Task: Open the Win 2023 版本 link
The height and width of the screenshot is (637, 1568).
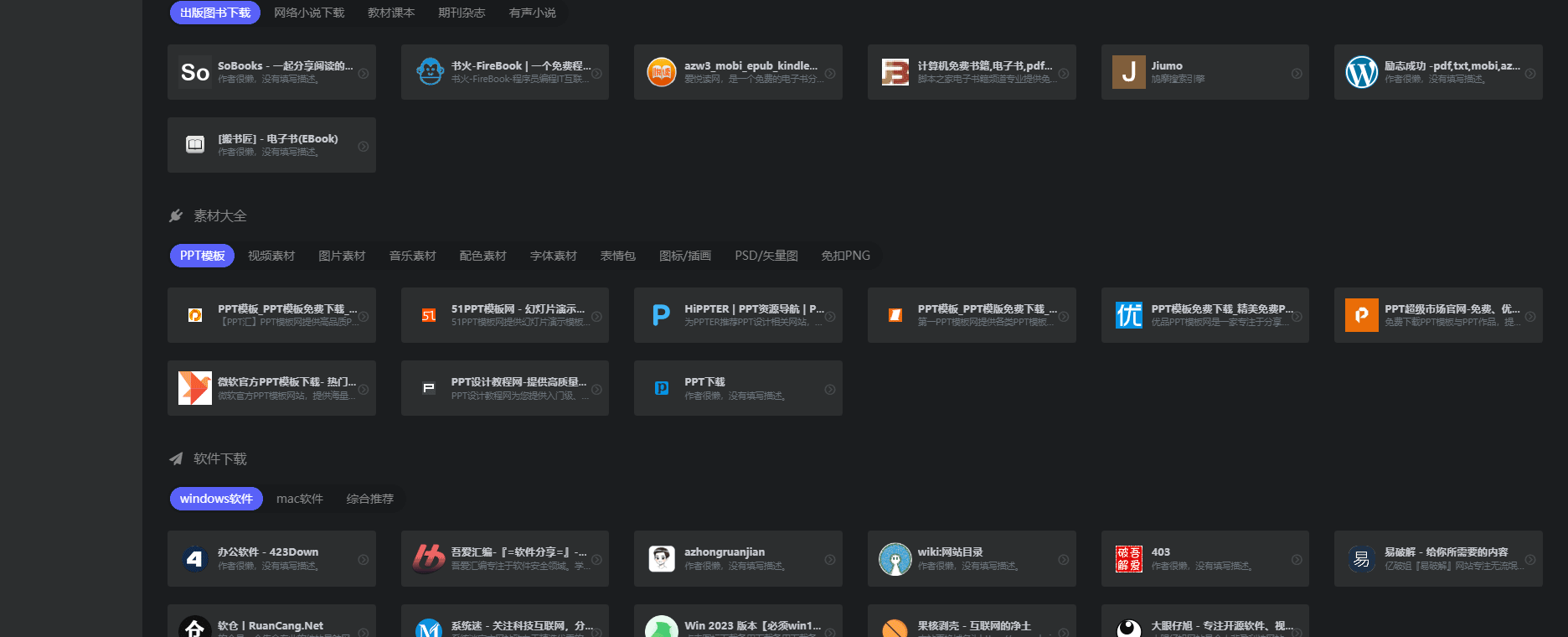Action: [x=753, y=625]
